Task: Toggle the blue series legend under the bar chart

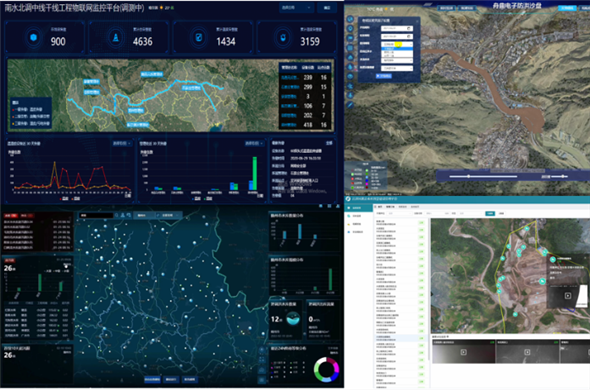Action: [x=196, y=198]
